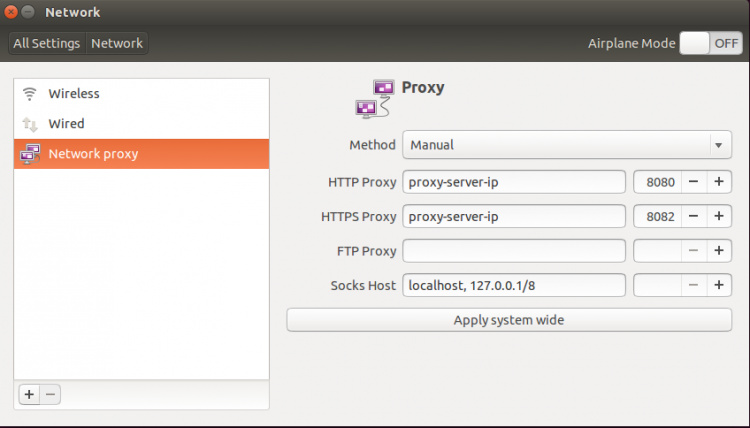This screenshot has width=750, height=428.
Task: Toggle the Airplane Mode switch
Action: [x=710, y=43]
